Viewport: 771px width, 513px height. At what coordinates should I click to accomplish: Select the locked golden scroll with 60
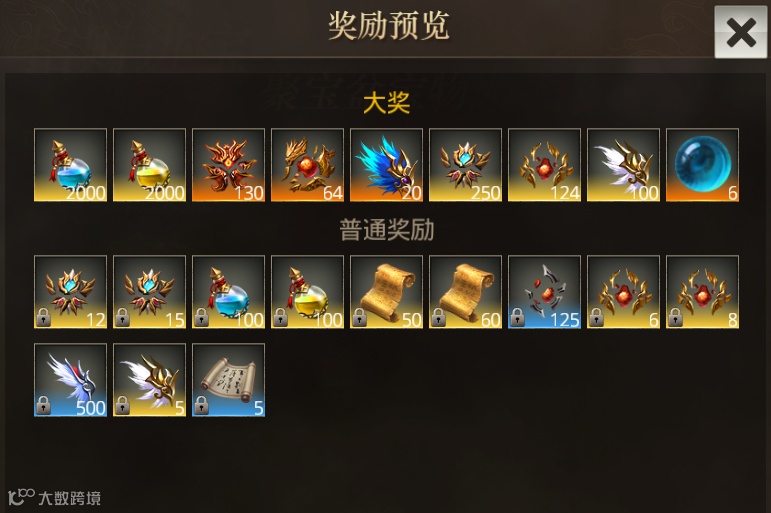coord(465,292)
